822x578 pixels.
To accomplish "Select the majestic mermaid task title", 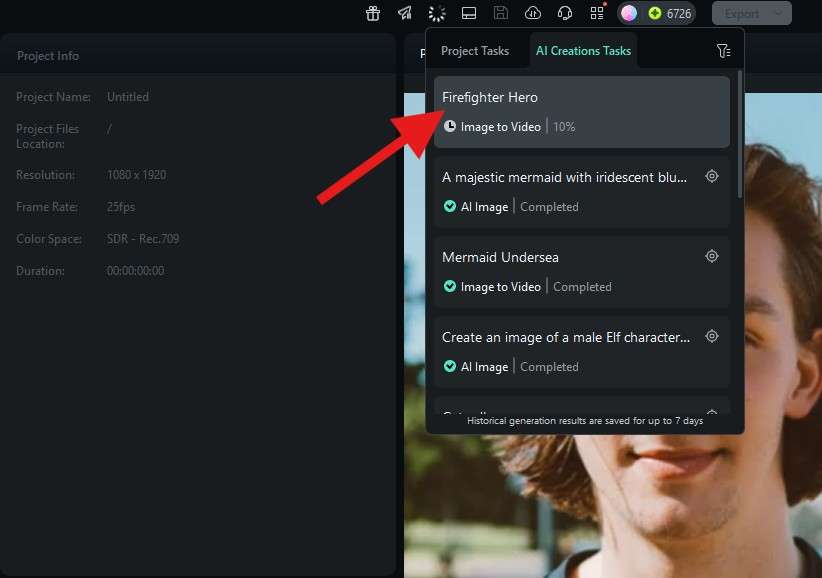I will (x=564, y=177).
